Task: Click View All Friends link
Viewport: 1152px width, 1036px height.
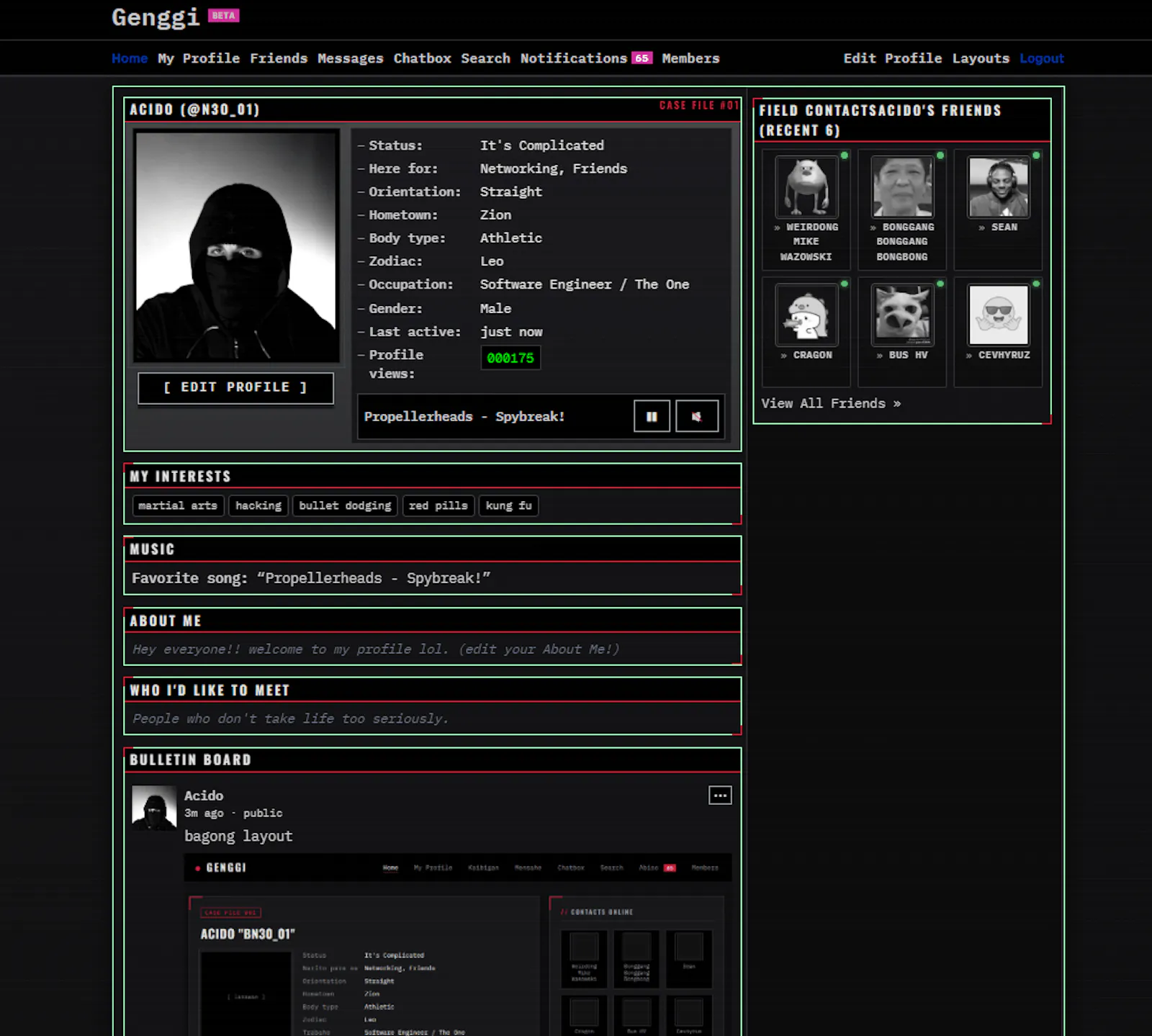Action: tap(831, 403)
